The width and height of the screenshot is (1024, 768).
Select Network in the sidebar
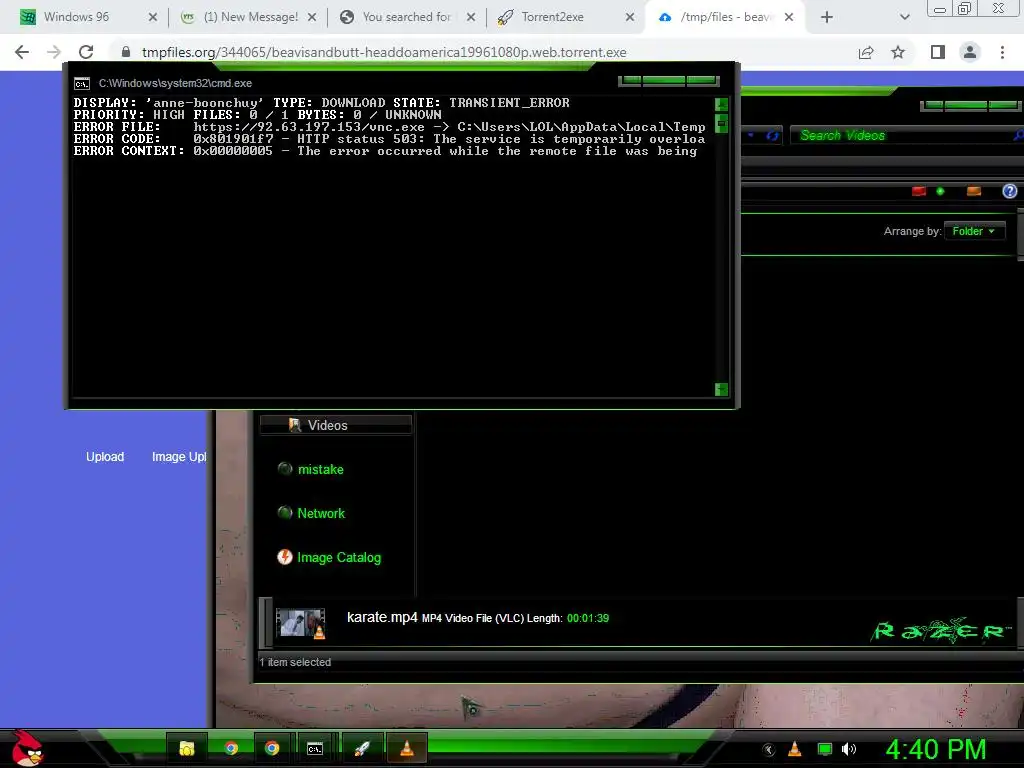pos(321,513)
